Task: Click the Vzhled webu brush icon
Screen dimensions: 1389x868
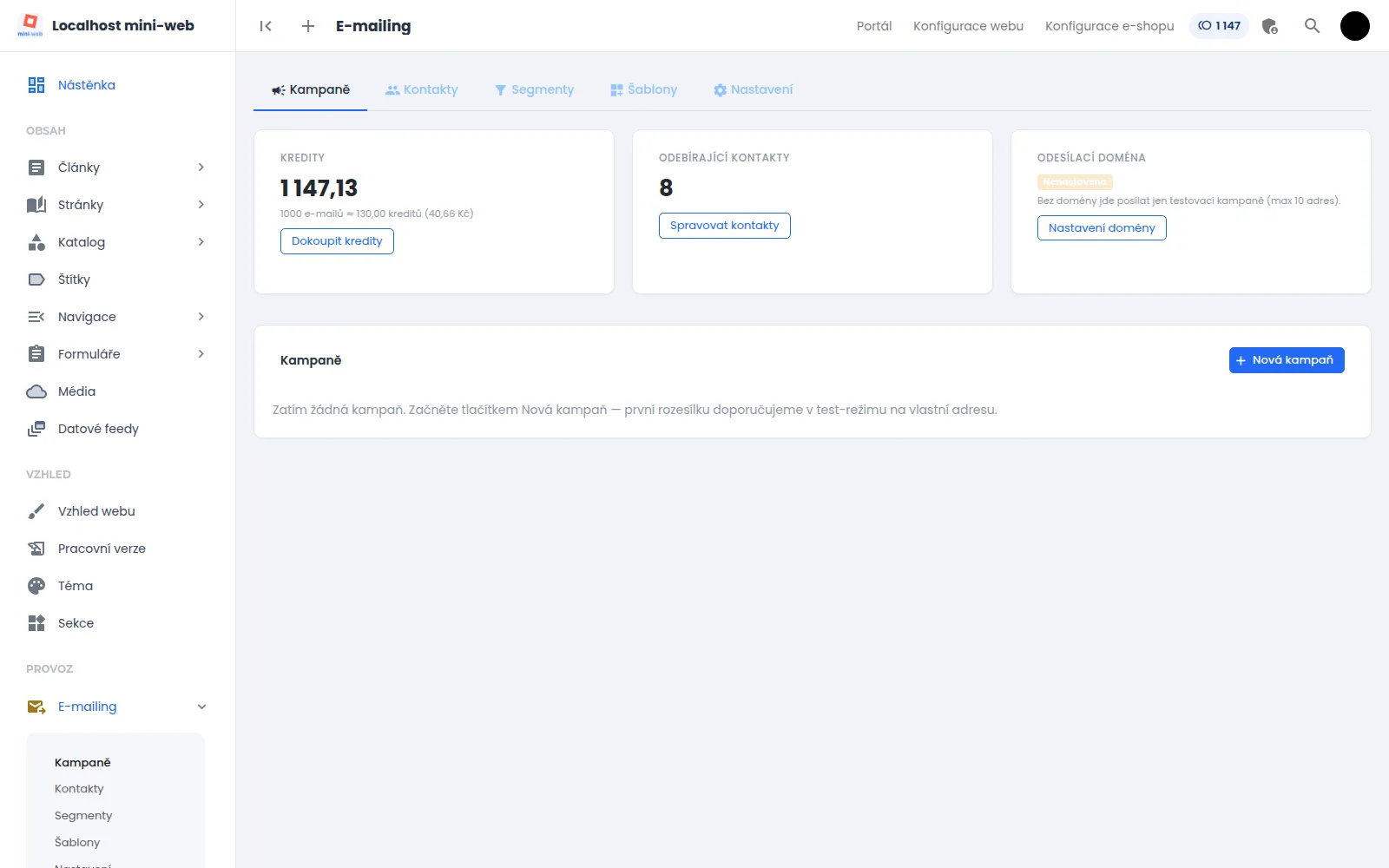Action: click(36, 511)
